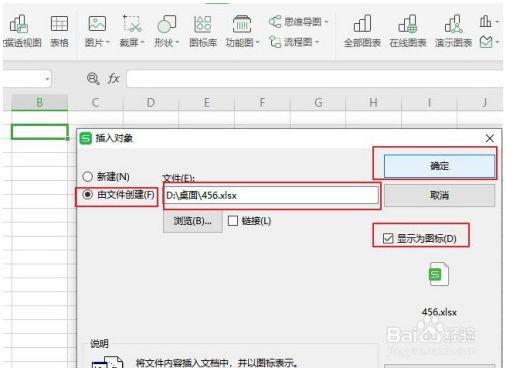Expand the 思维导图 dropdown arrow

click(326, 22)
